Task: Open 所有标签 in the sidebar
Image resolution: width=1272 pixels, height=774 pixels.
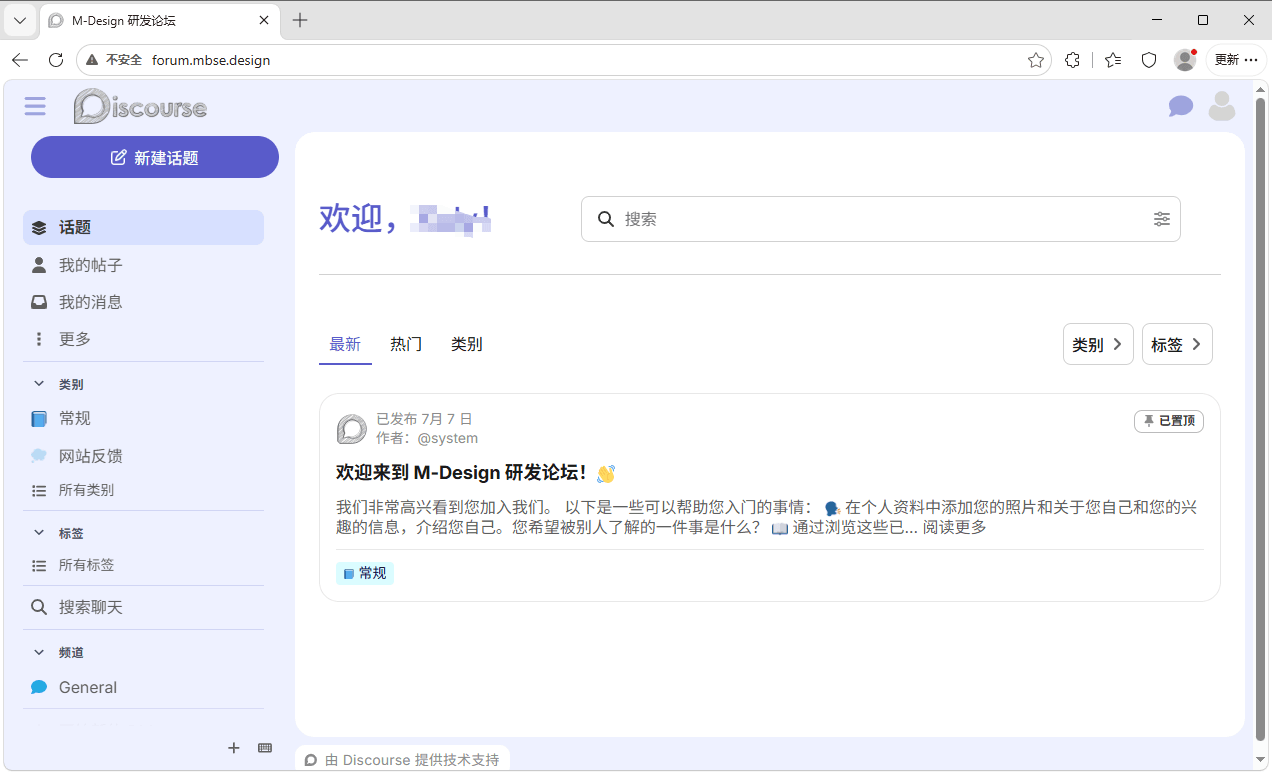Action: pyautogui.click(x=143, y=565)
